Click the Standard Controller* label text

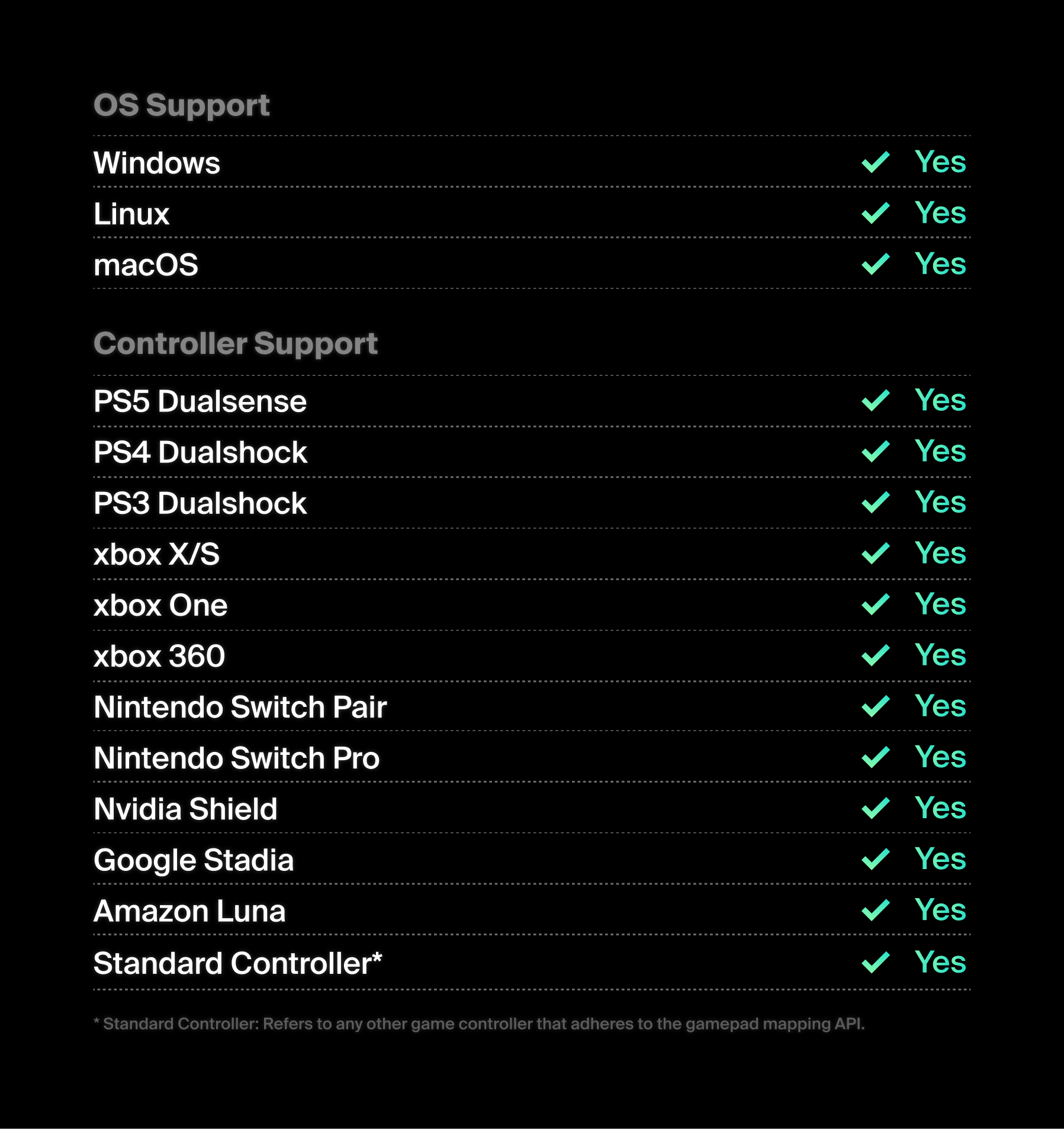click(238, 963)
